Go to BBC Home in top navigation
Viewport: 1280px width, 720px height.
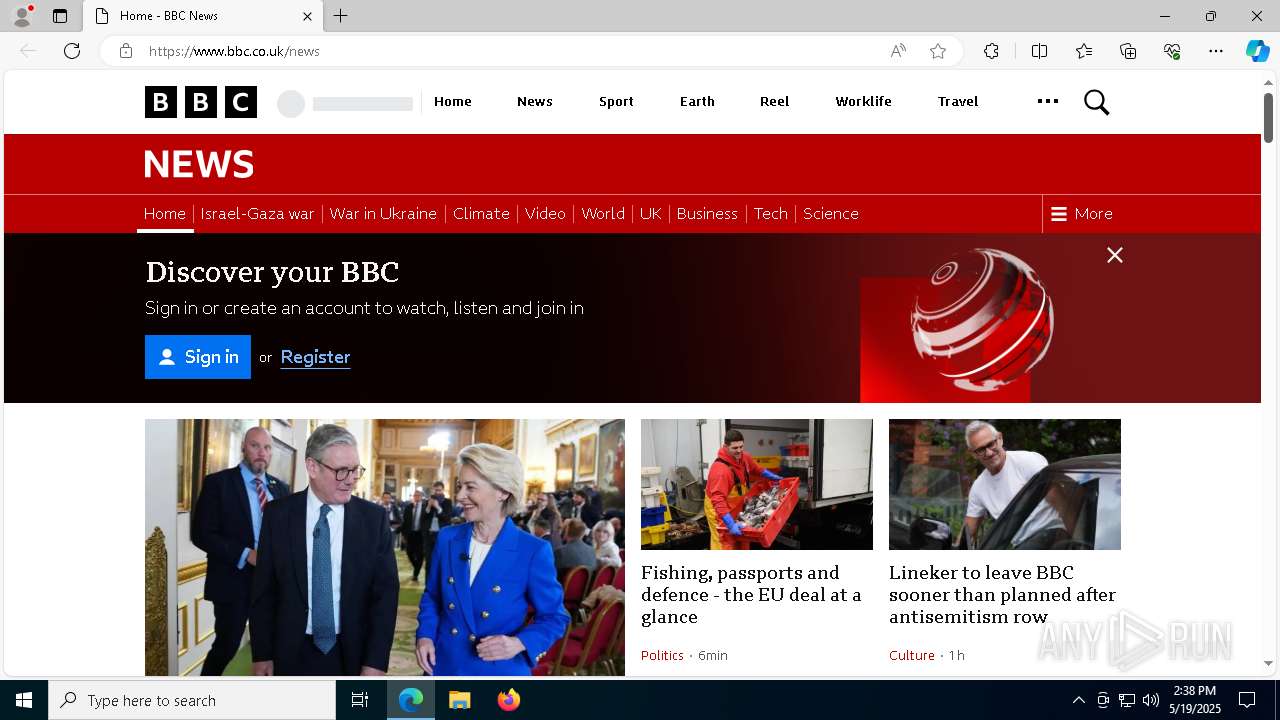453,101
